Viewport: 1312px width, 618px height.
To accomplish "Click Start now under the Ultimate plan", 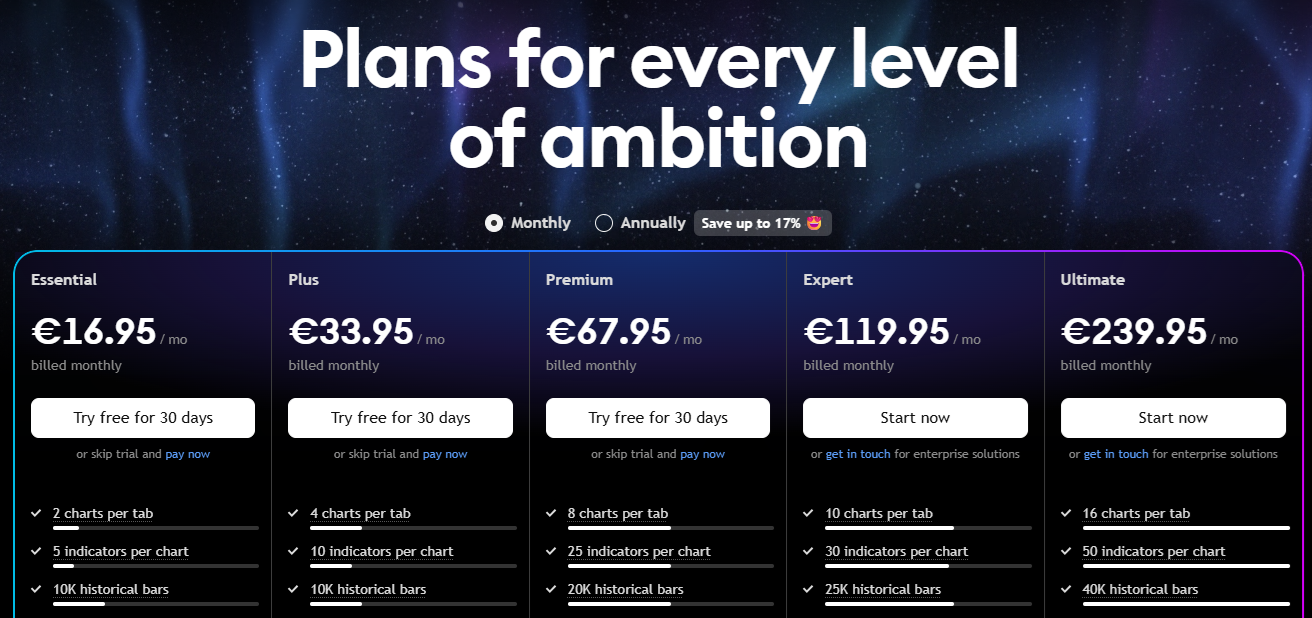I will point(1173,418).
